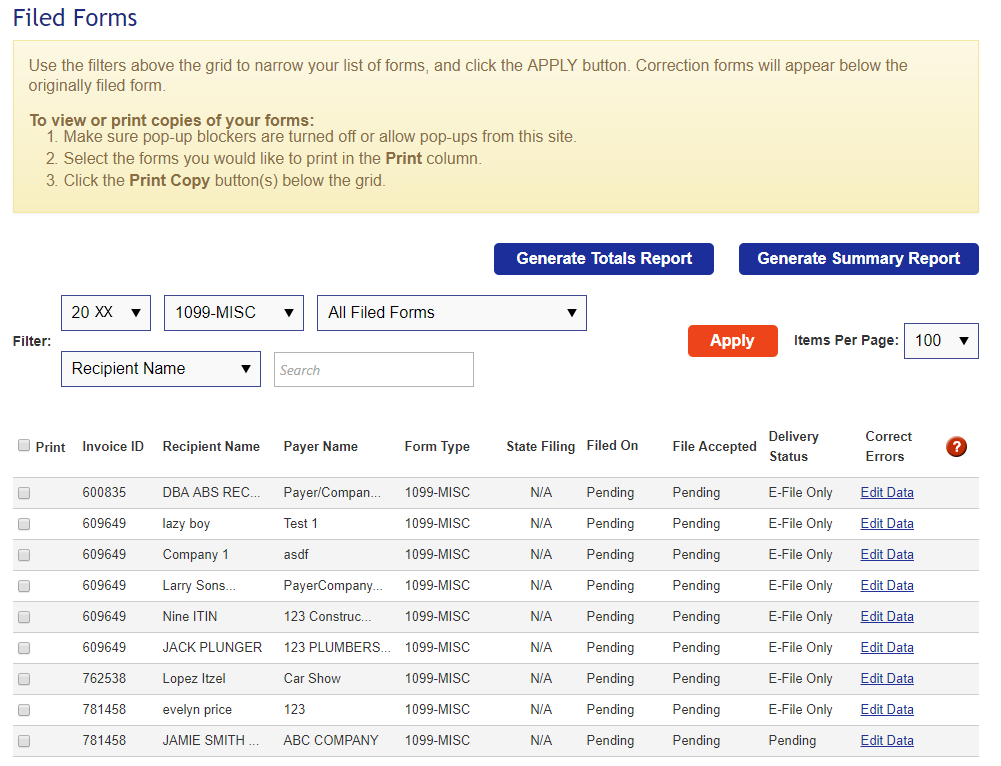This screenshot has width=1001, height=766.
Task: Click the Payer Name column header
Action: [320, 447]
